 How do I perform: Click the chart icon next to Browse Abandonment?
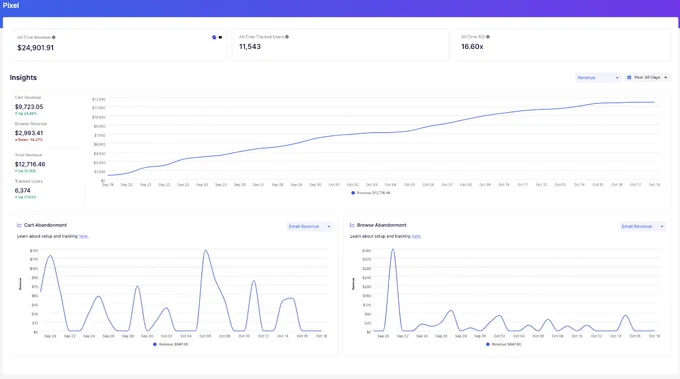352,225
